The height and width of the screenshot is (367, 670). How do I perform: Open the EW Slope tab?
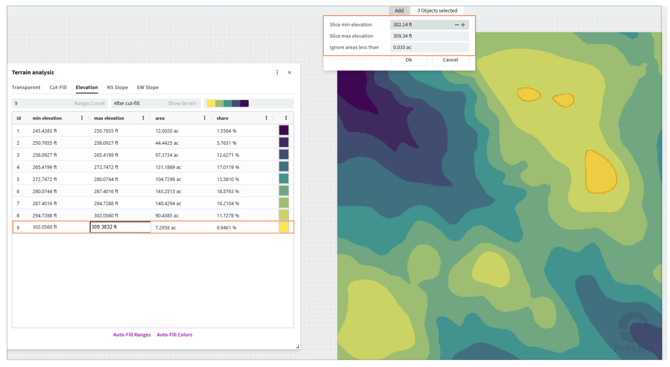pyautogui.click(x=148, y=87)
